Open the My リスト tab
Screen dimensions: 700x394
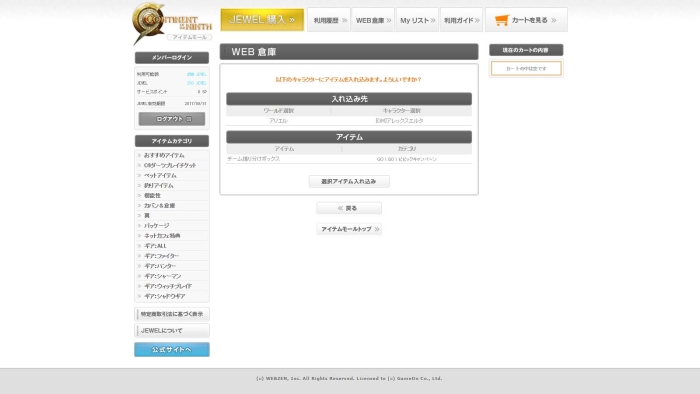click(417, 20)
